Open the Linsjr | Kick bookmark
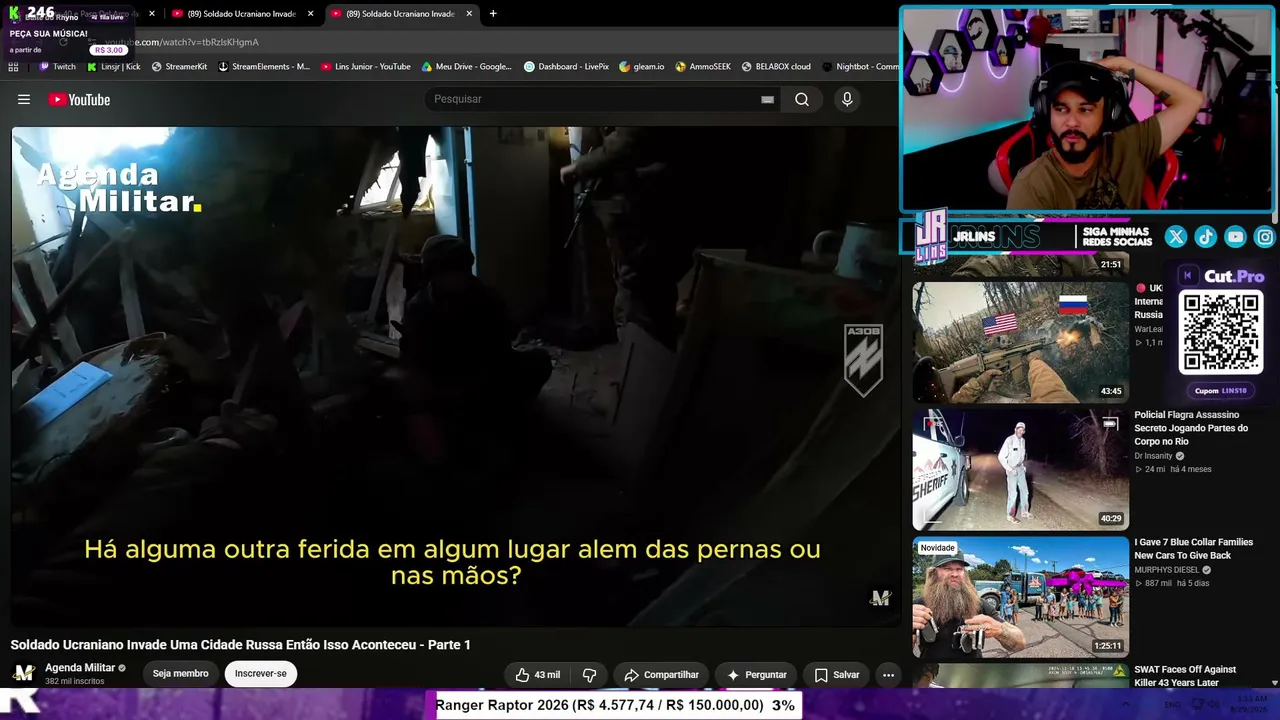The height and width of the screenshot is (720, 1280). coord(113,67)
